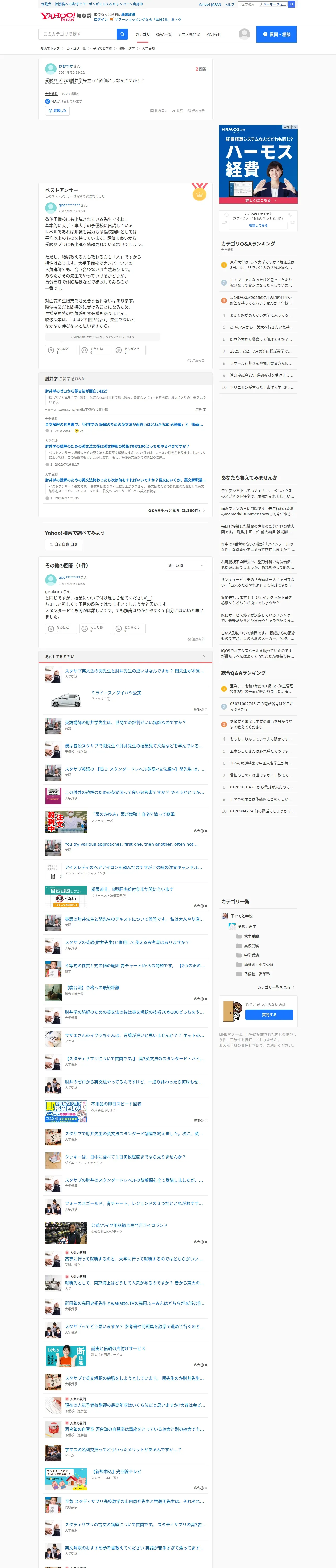
Task: Click 知恵袋トップ in breadcrumb
Action: (x=50, y=48)
